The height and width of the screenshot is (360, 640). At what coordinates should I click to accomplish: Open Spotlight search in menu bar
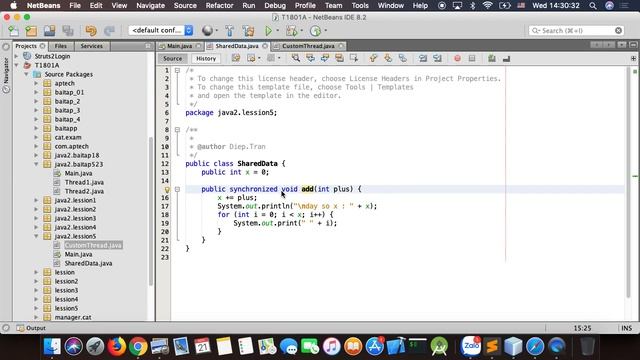pyautogui.click(x=593, y=6)
